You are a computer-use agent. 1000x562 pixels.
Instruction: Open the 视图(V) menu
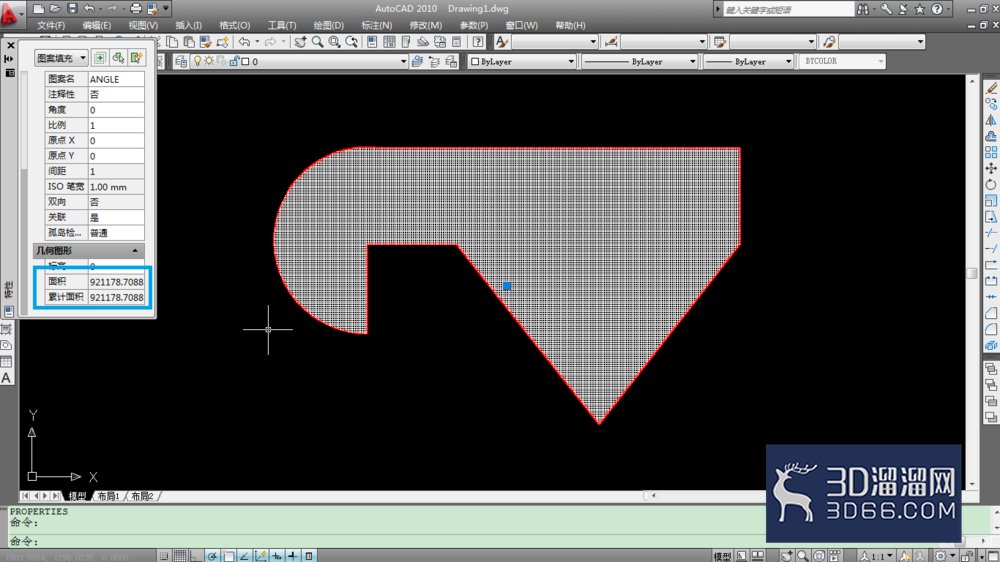pyautogui.click(x=143, y=26)
